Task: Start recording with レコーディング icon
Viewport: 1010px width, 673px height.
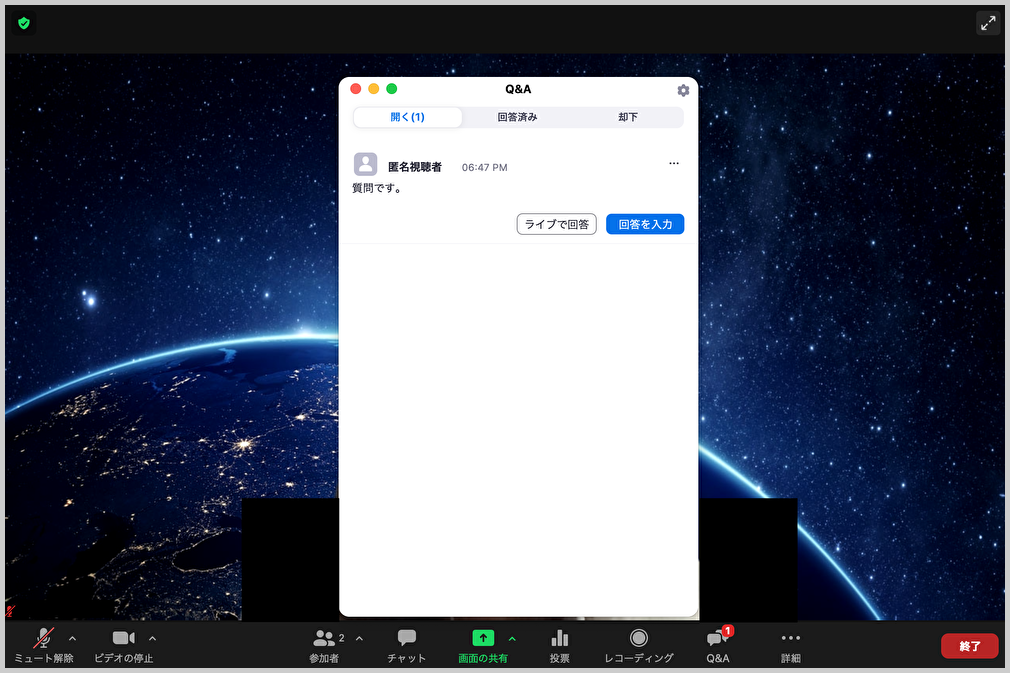Action: (638, 638)
